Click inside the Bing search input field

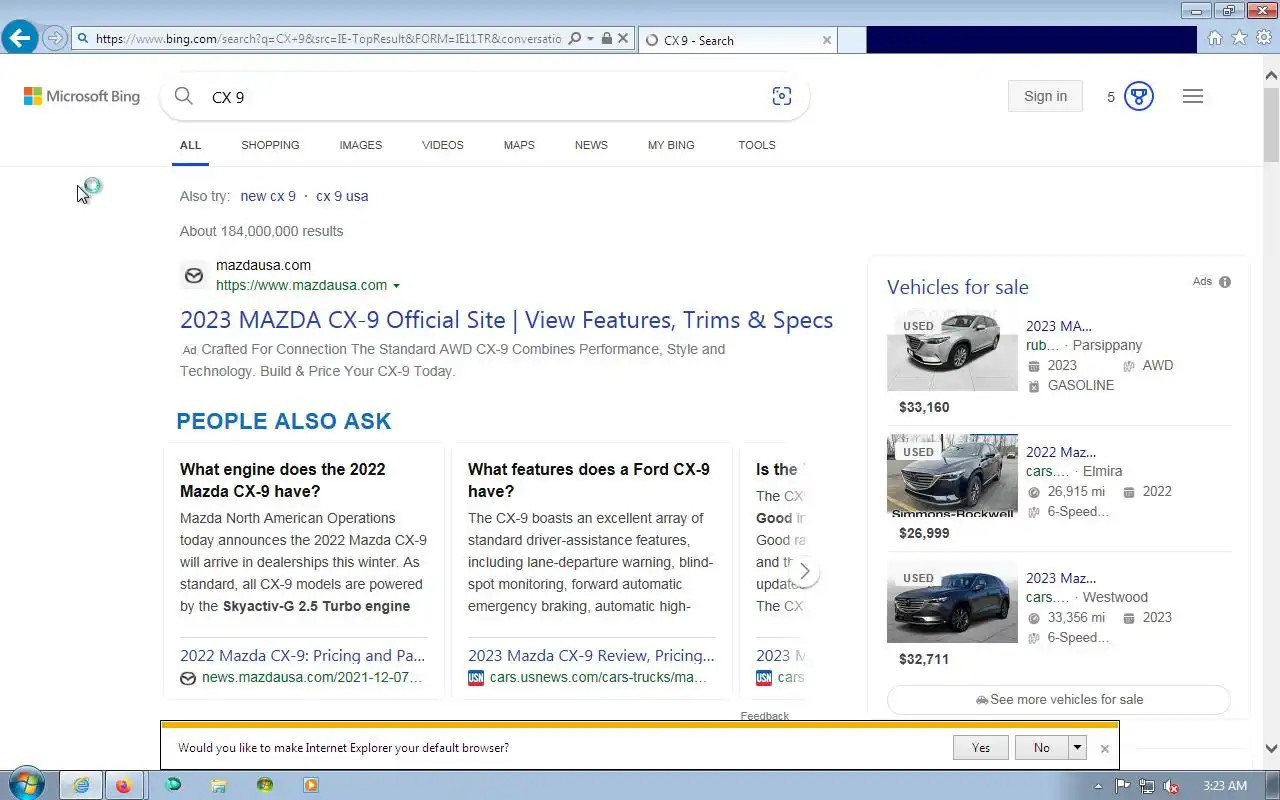(485, 97)
